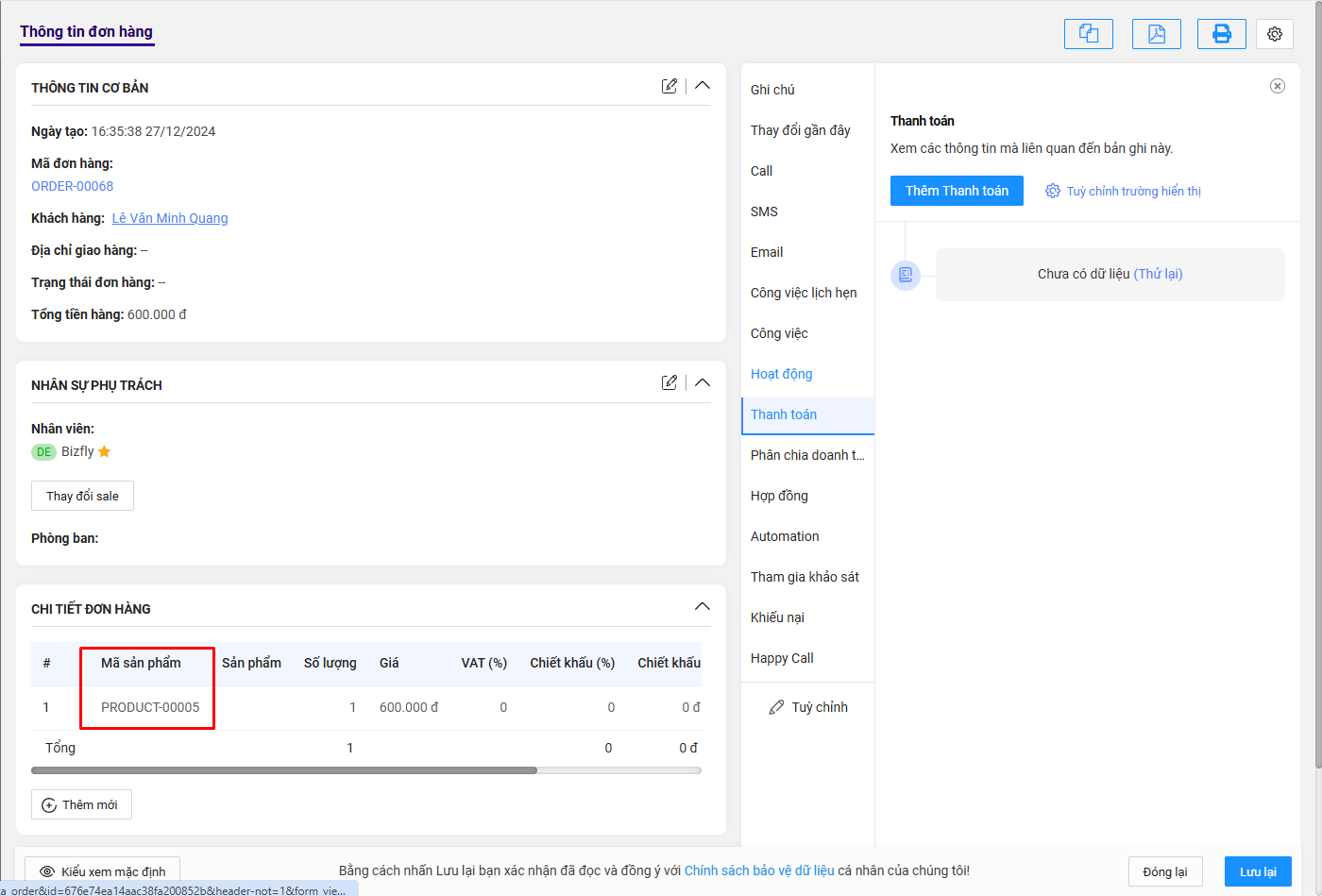1322x896 pixels.
Task: Click the pencil icon next to Tuỳ chỉnh
Action: 776,707
